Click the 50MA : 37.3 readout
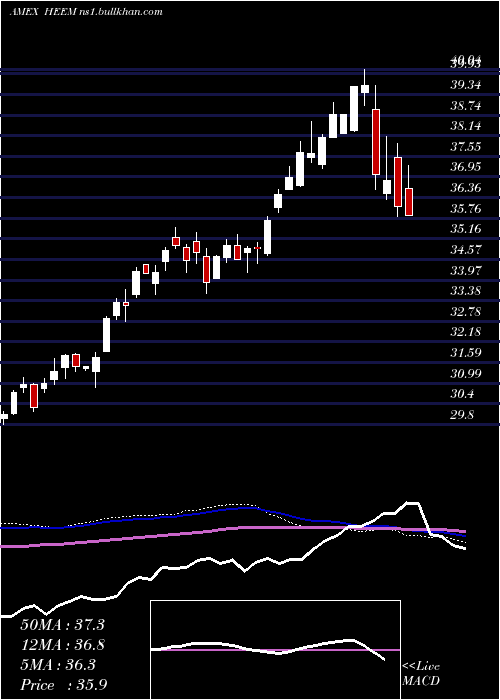 (x=62, y=625)
